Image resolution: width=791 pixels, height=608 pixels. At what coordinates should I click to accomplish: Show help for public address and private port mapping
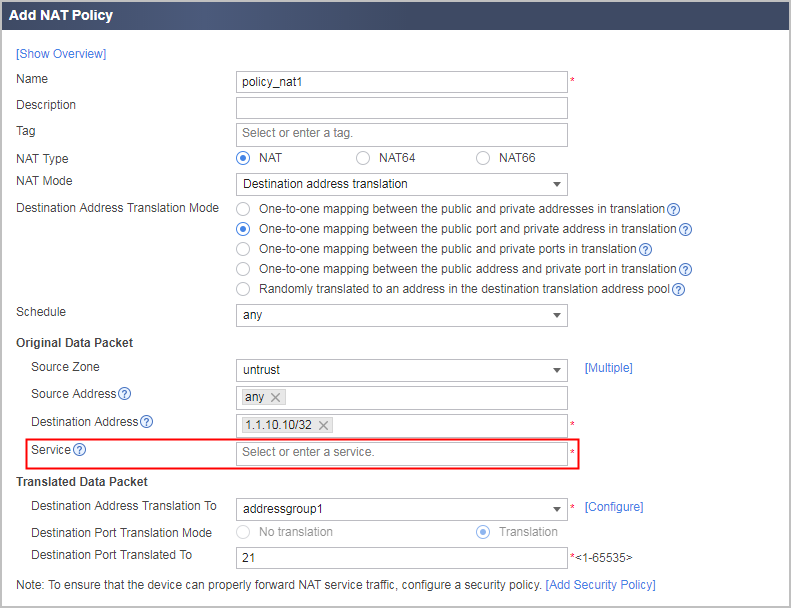685,270
